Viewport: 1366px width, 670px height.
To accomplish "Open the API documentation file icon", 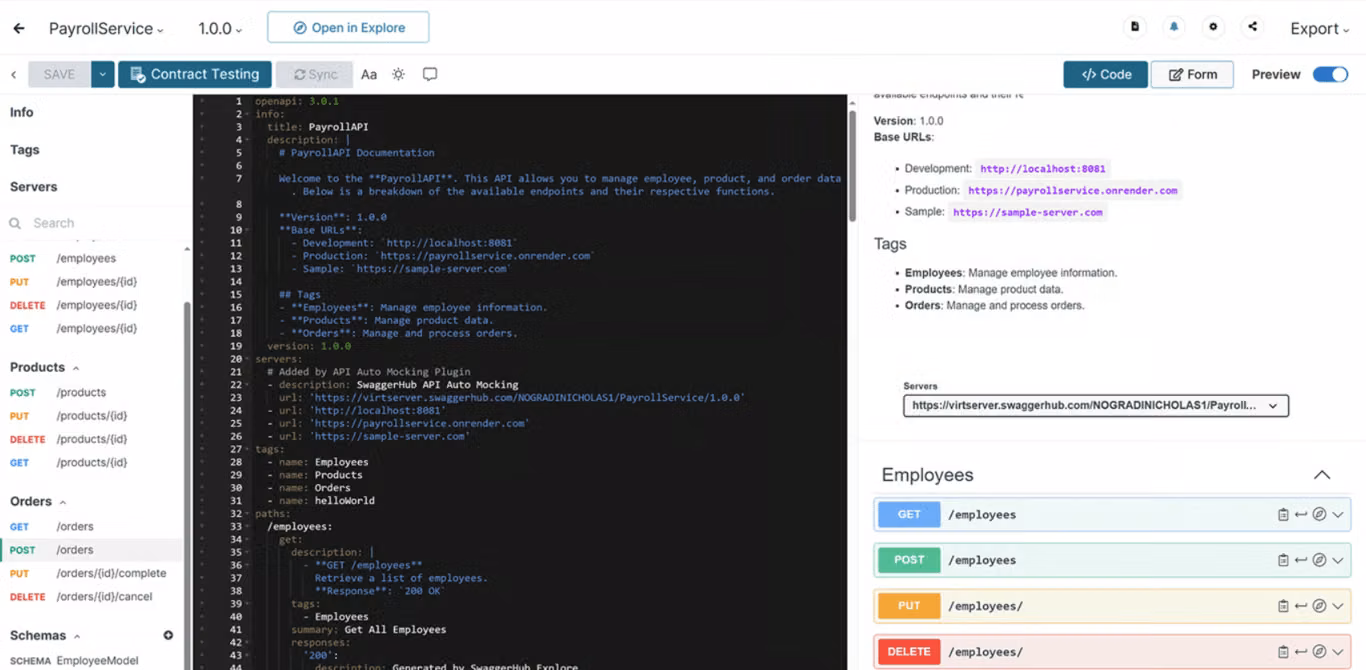I will click(x=1137, y=27).
